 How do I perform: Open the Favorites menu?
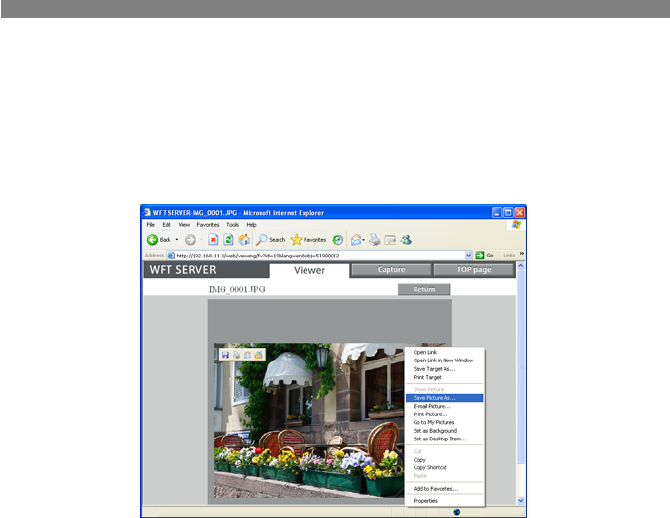pyautogui.click(x=208, y=225)
